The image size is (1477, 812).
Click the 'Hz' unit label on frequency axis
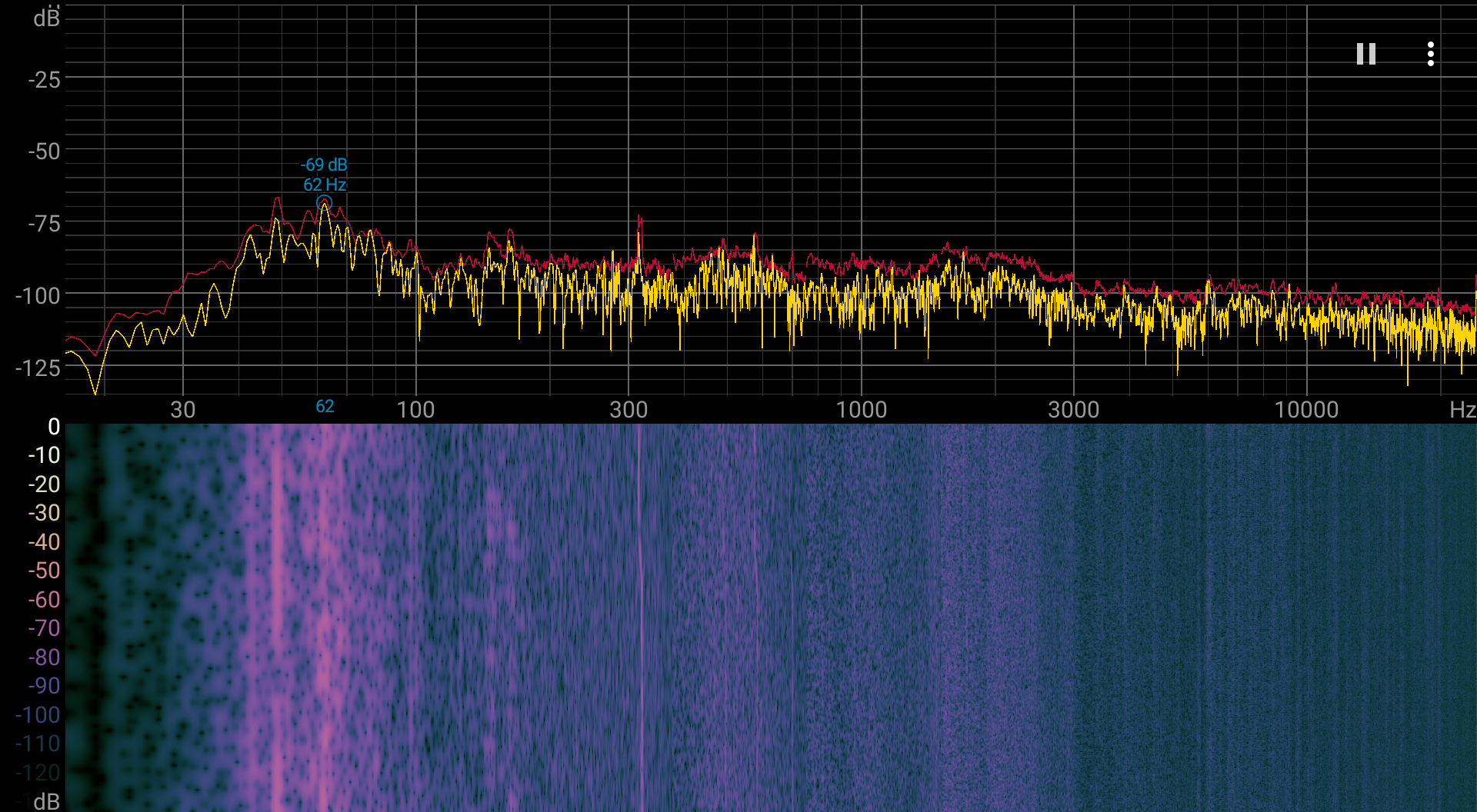pos(1462,409)
